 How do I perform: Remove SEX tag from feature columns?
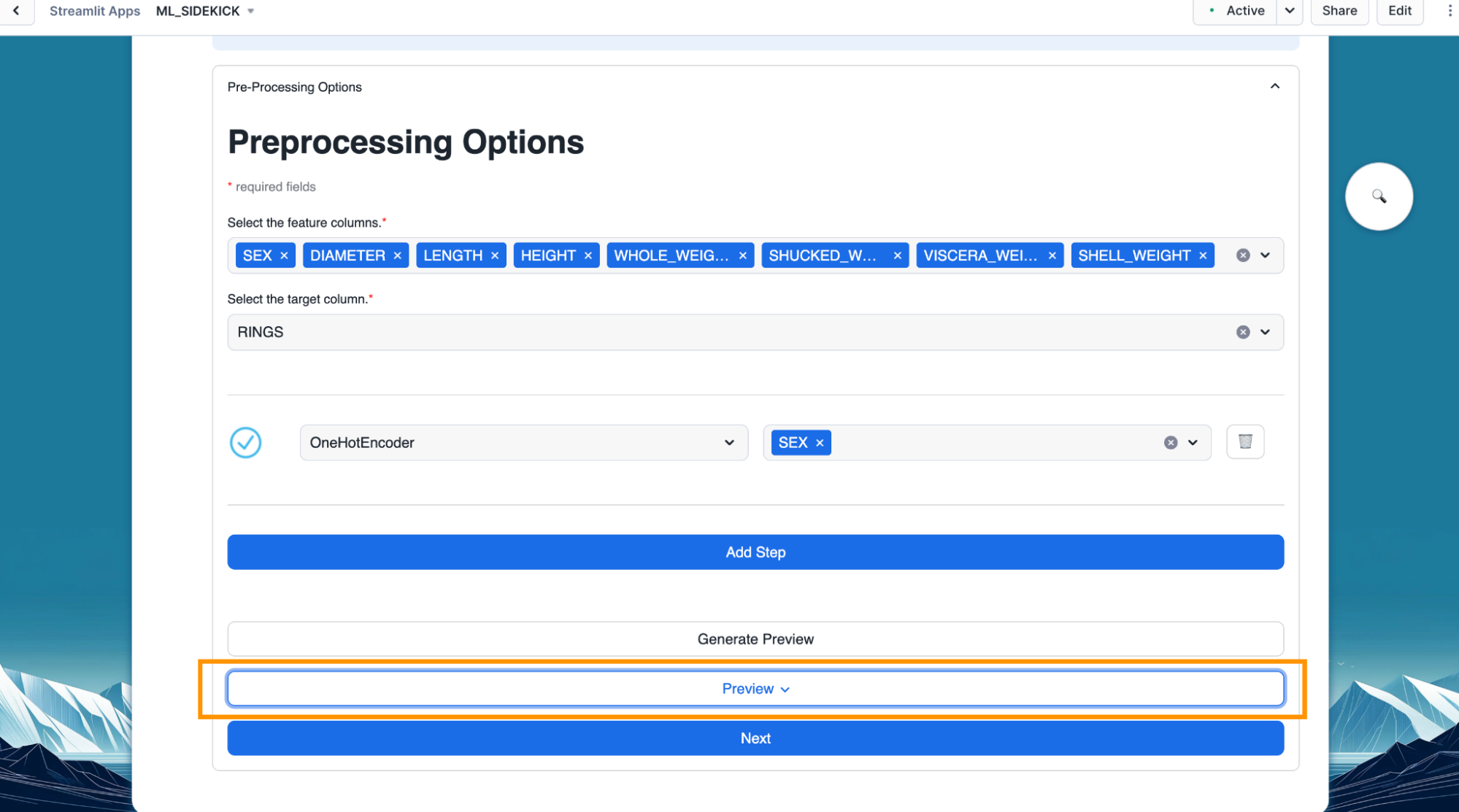pos(285,256)
